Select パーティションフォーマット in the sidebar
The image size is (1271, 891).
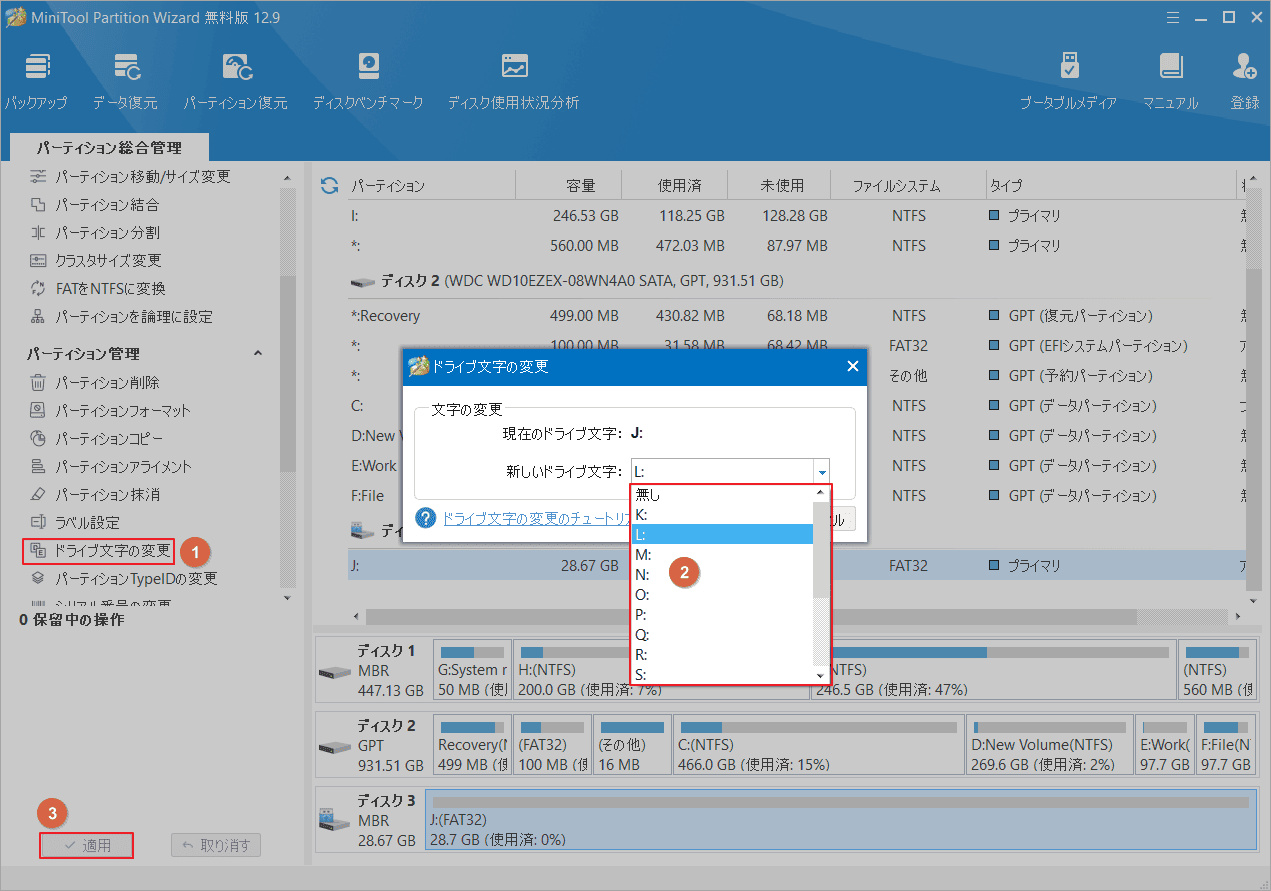click(109, 411)
